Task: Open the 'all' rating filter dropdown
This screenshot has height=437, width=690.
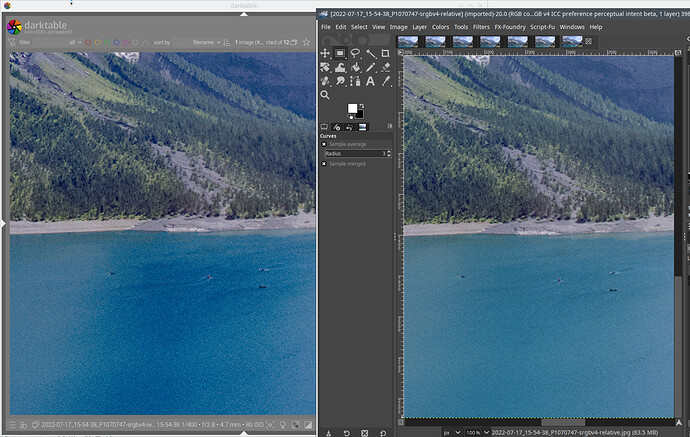Action: (74, 42)
